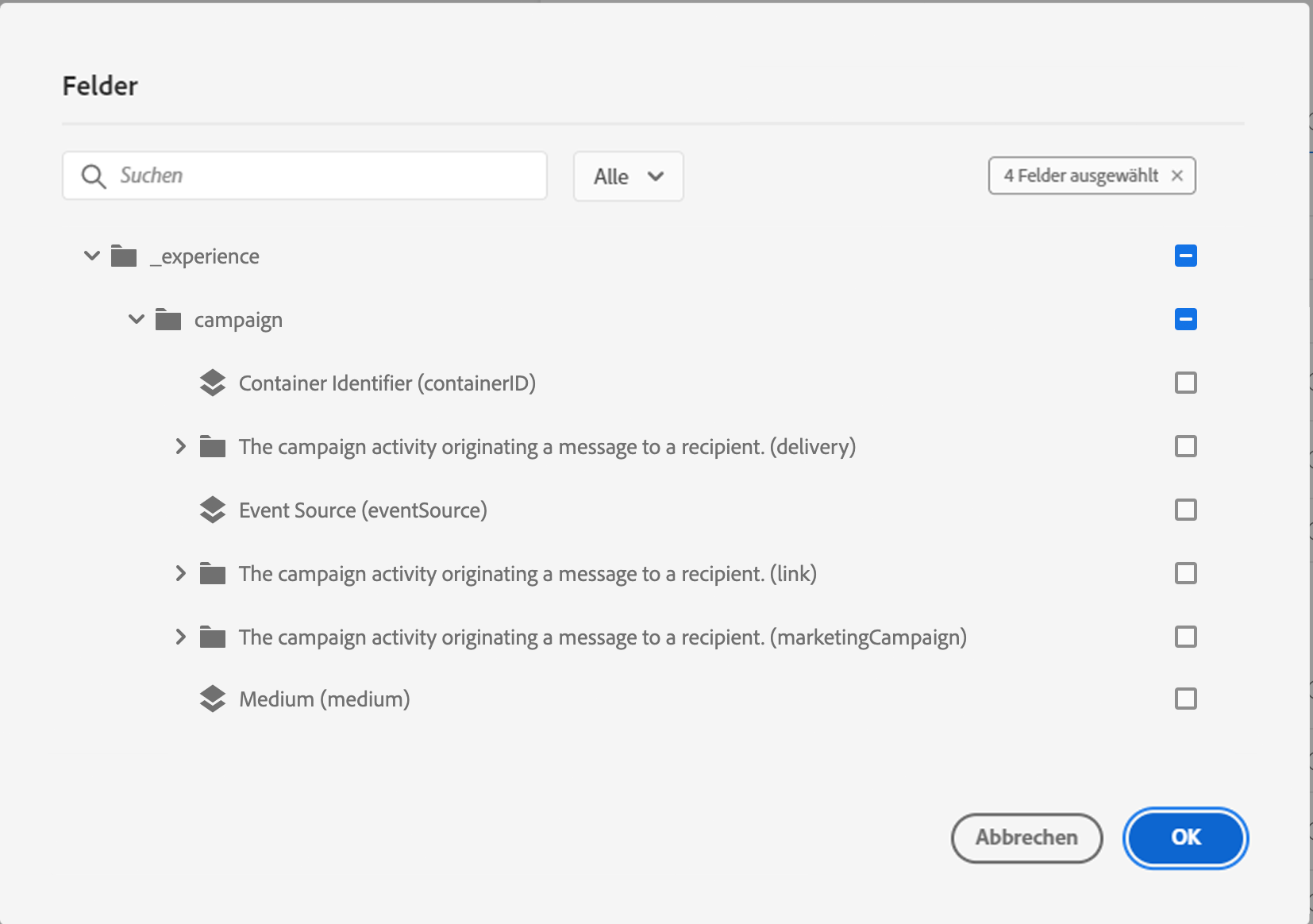The height and width of the screenshot is (924, 1313).
Task: Click the search magnifier icon
Action: coord(94,176)
